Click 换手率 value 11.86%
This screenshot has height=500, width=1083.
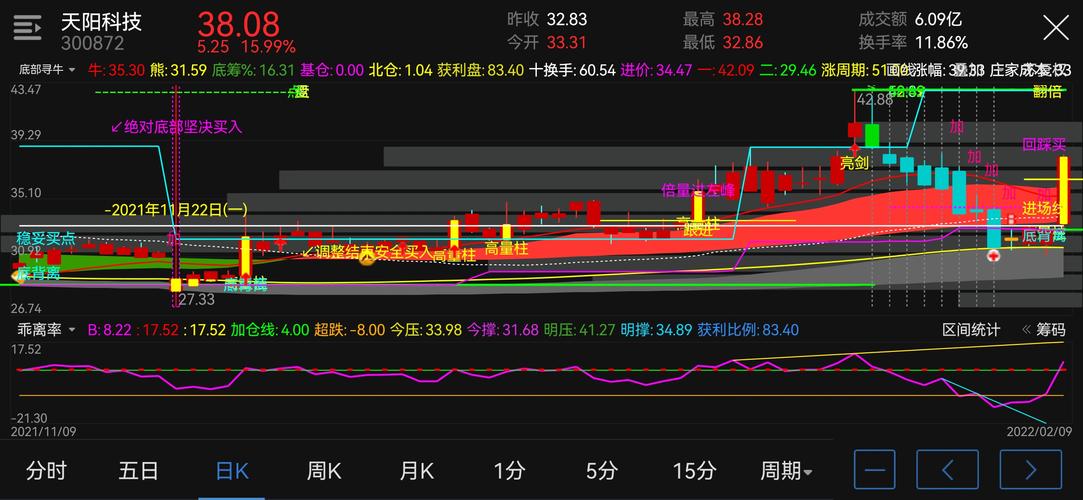coord(941,43)
